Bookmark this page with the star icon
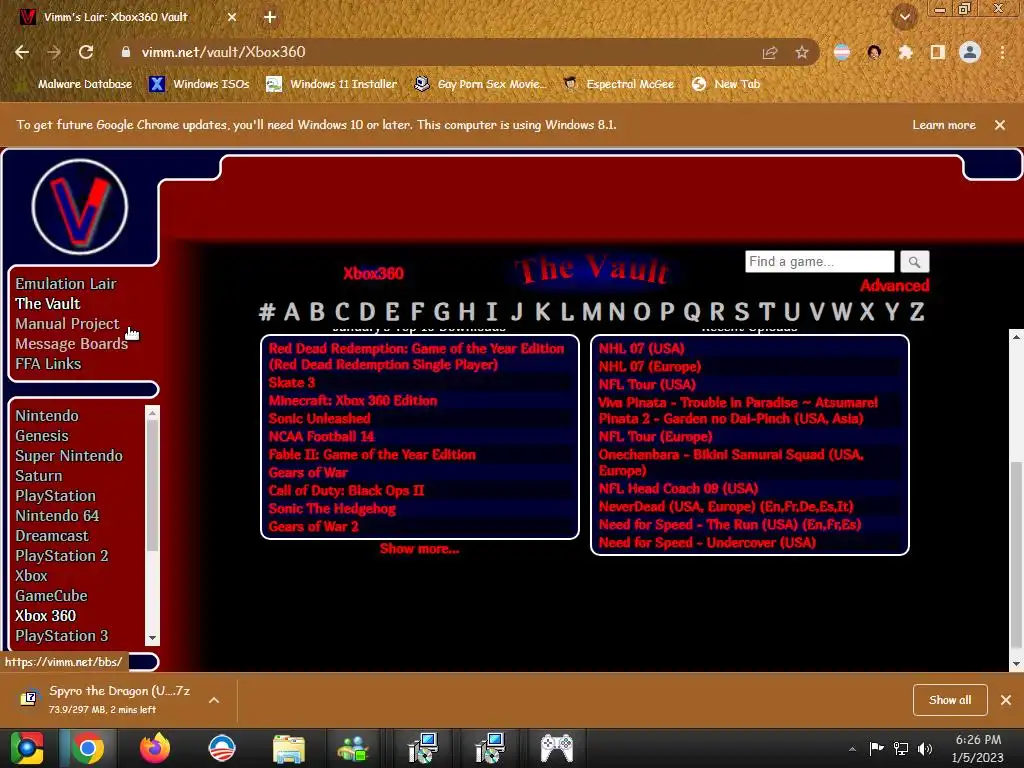This screenshot has height=768, width=1024. coord(802,52)
